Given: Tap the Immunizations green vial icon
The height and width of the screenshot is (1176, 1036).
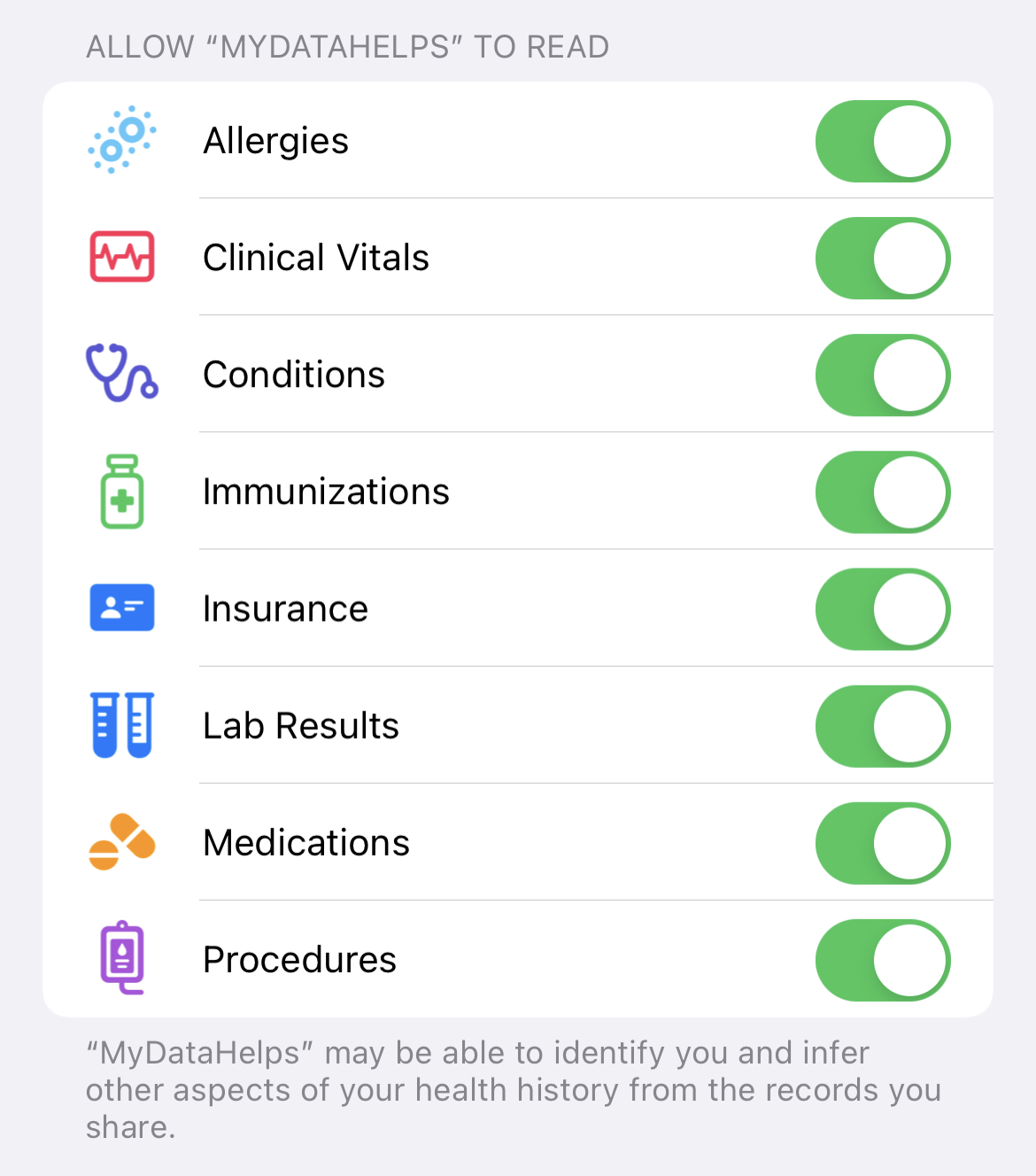Looking at the screenshot, I should [122, 491].
